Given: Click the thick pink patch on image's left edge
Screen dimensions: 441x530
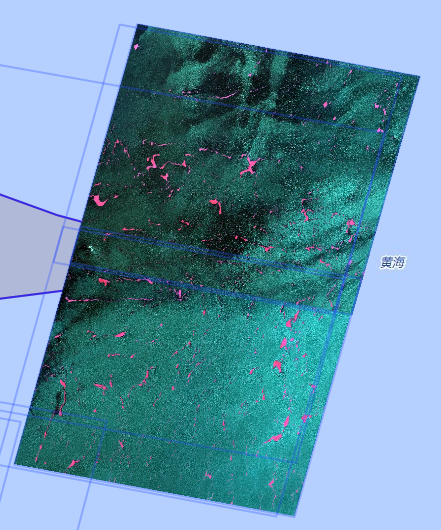Looking at the screenshot, I should (x=99, y=200).
